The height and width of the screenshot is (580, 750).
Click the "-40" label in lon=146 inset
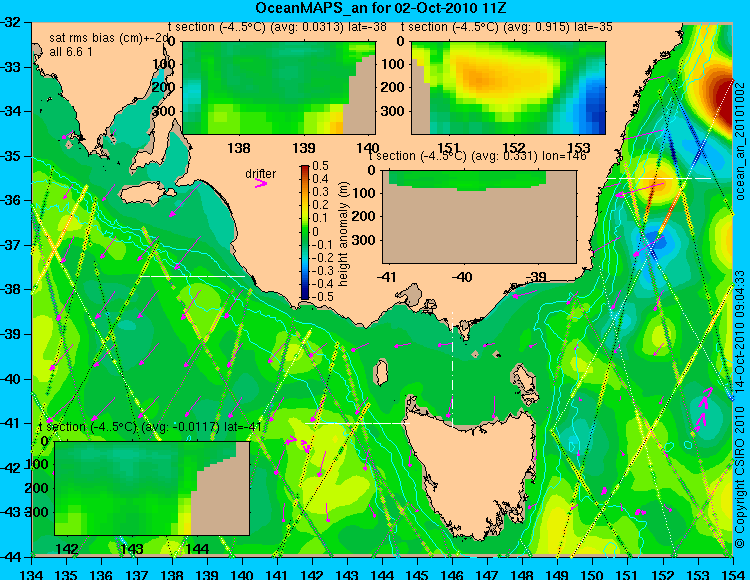click(x=462, y=276)
